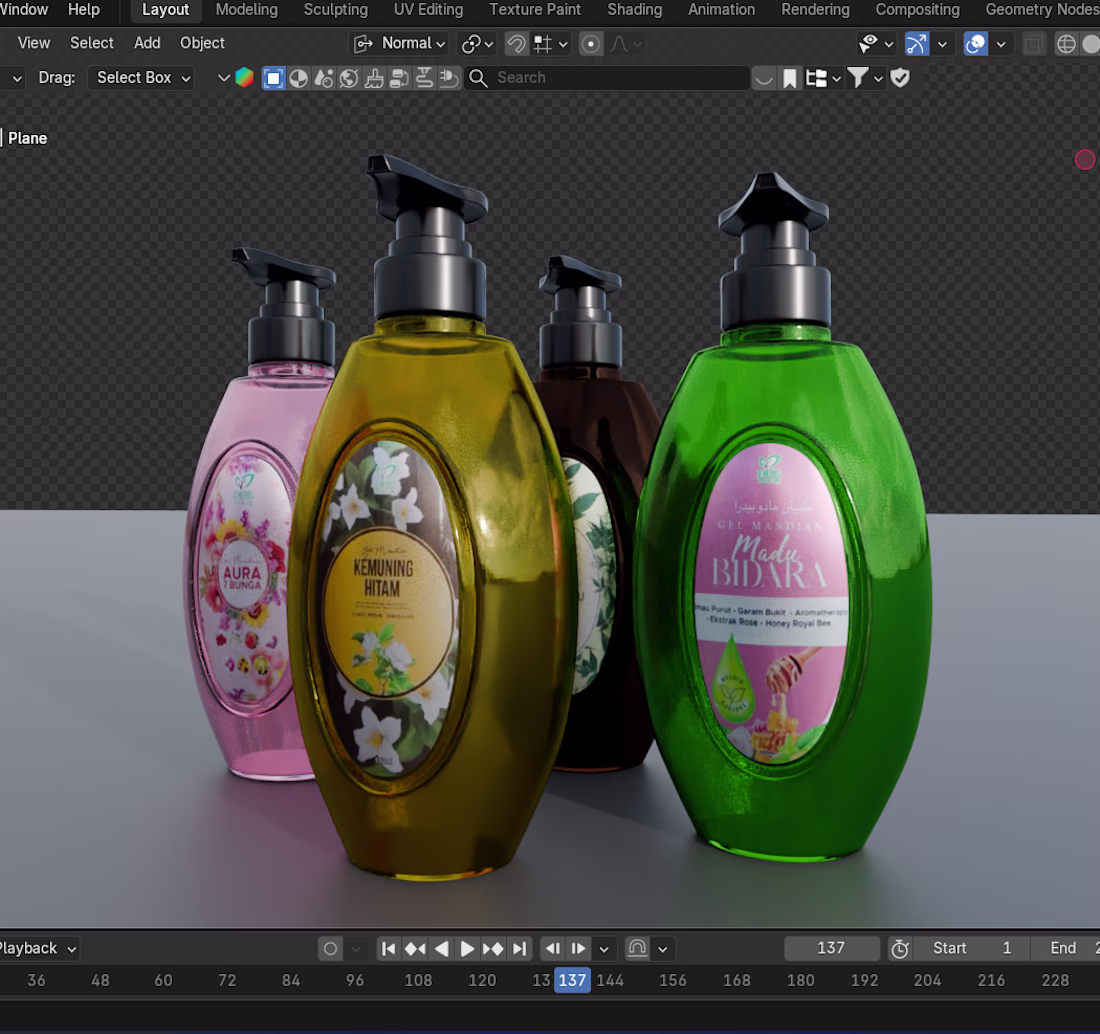The height and width of the screenshot is (1034, 1100).
Task: Open object visibility eye dropdown
Action: [x=876, y=43]
